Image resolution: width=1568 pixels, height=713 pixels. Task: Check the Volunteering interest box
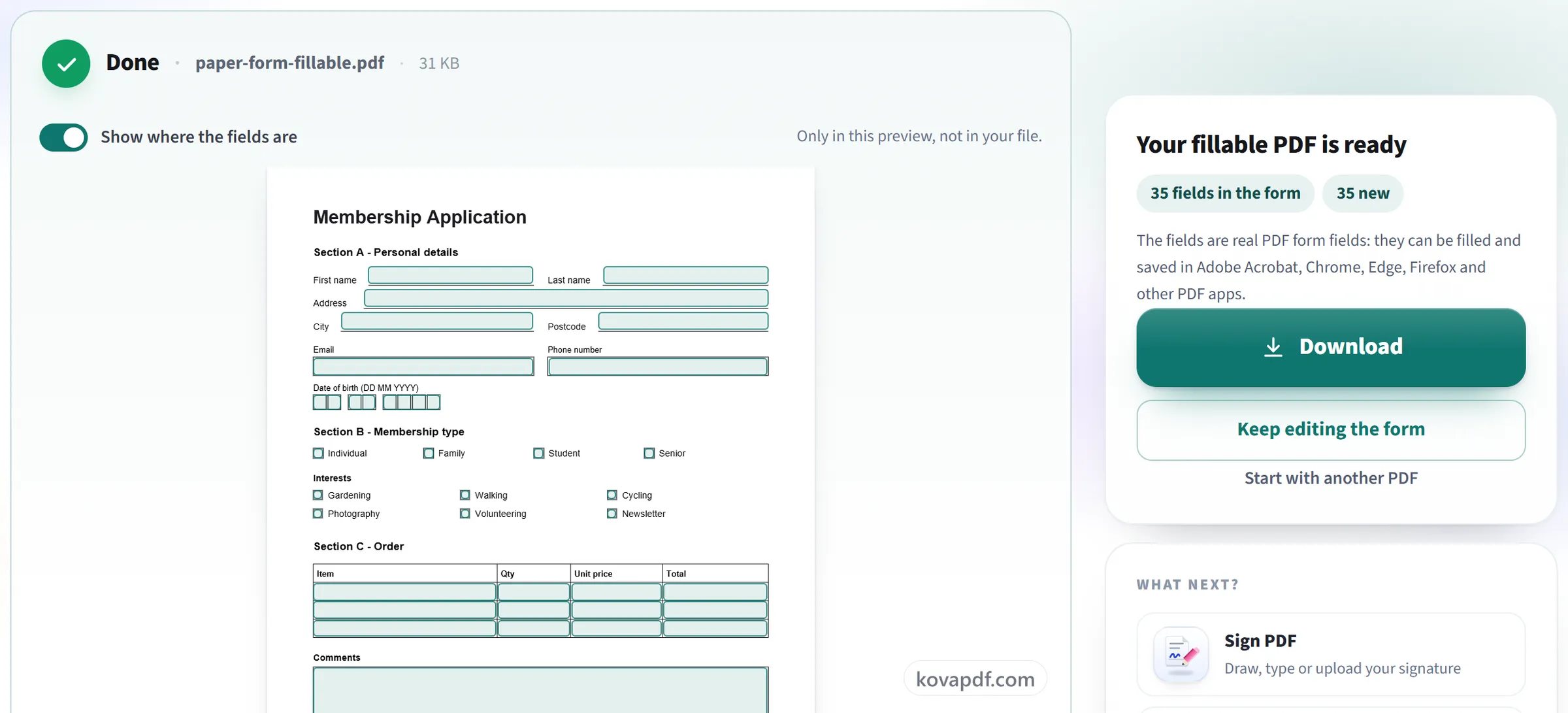click(465, 514)
